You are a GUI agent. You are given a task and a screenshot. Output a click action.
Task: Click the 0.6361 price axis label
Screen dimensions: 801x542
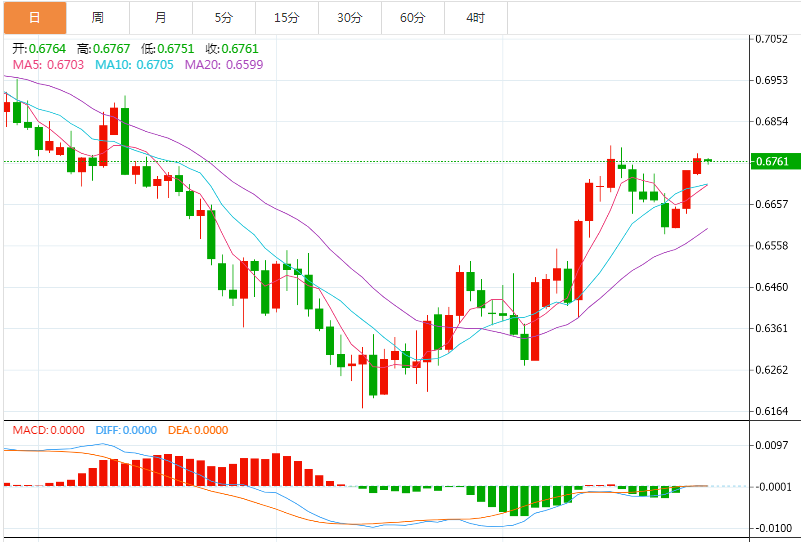tap(772, 328)
